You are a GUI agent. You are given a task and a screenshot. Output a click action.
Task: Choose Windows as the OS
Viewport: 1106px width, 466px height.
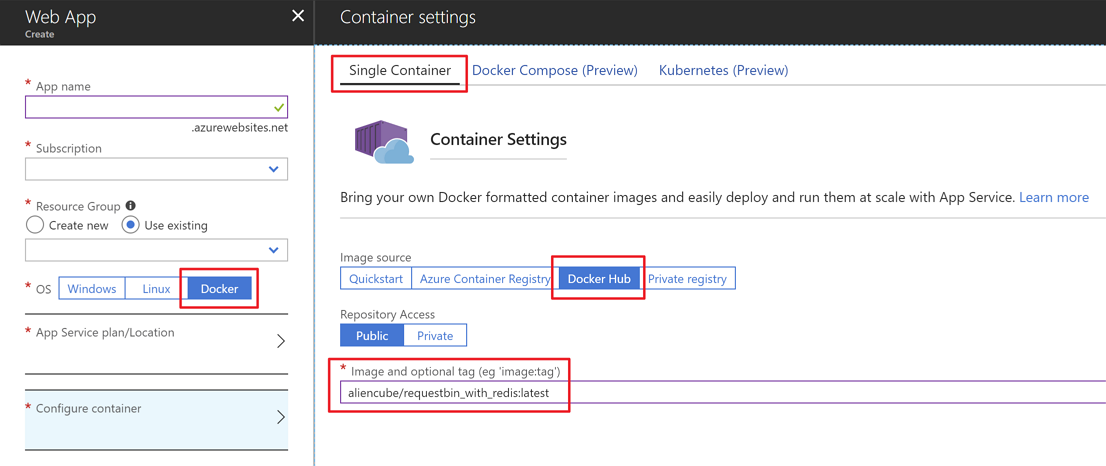coord(92,289)
